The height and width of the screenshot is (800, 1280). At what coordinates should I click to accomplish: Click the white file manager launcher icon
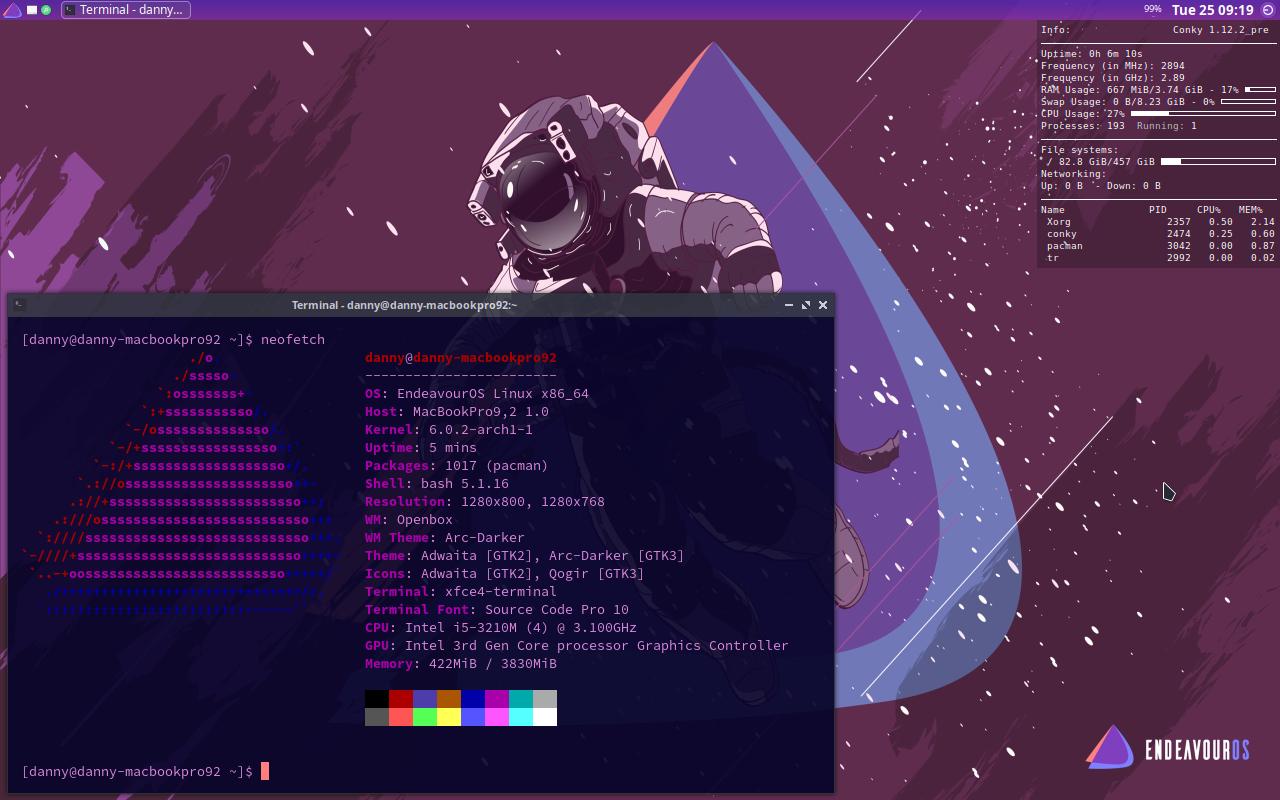pyautogui.click(x=32, y=10)
